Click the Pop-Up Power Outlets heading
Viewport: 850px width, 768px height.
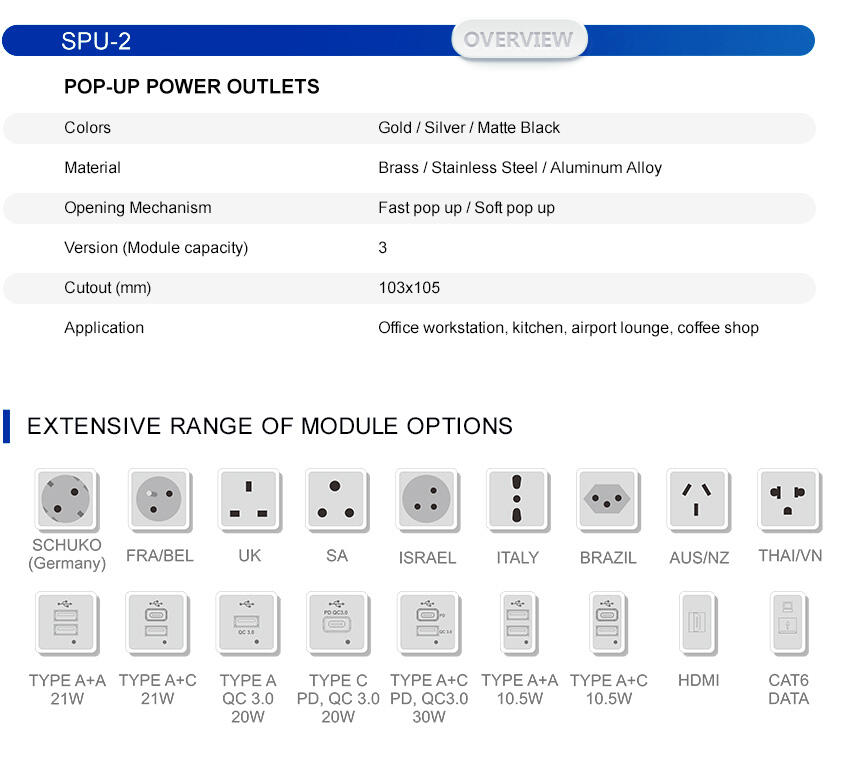(x=192, y=87)
